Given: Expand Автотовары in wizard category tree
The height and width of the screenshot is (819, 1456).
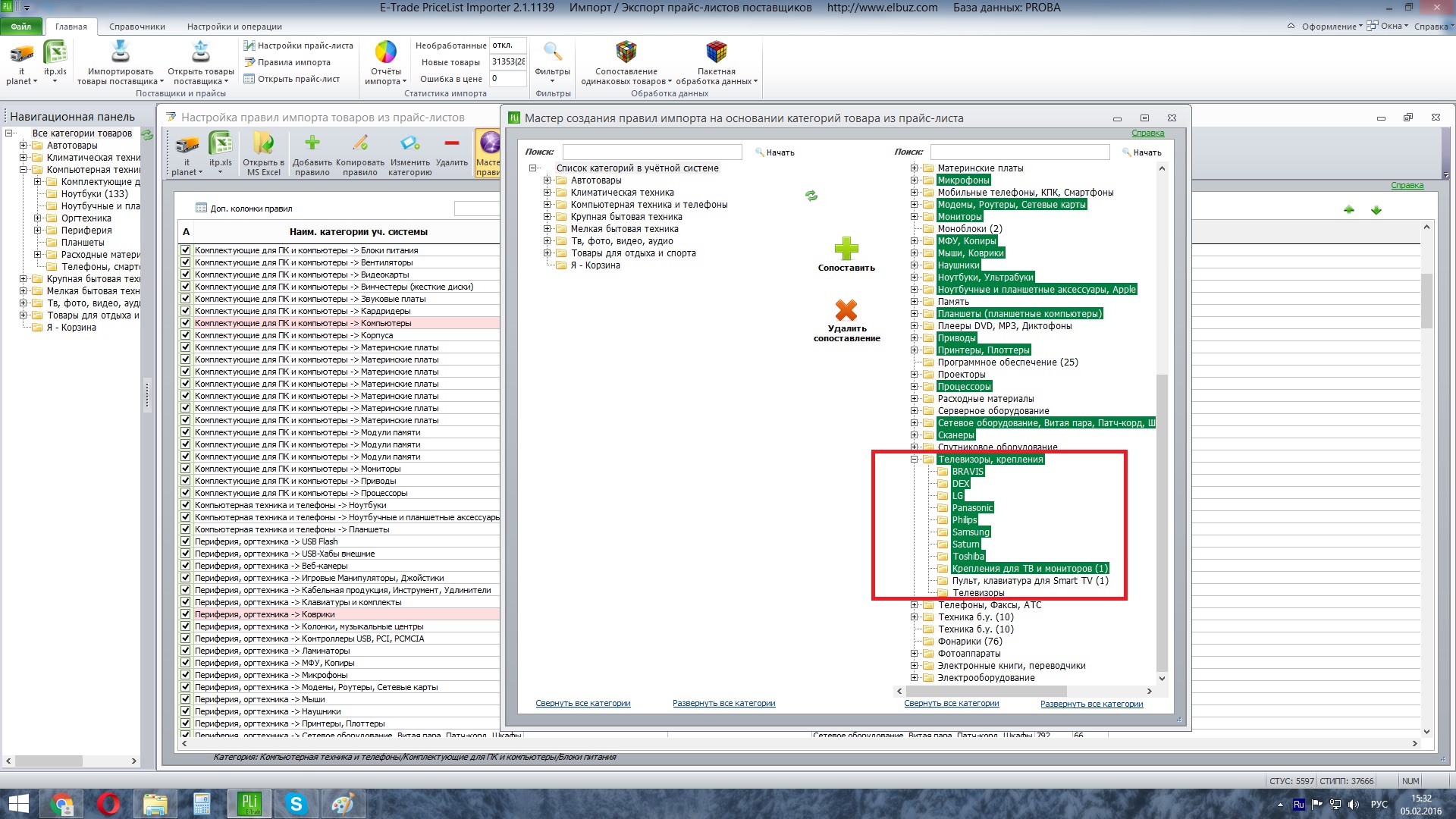Looking at the screenshot, I should click(547, 180).
